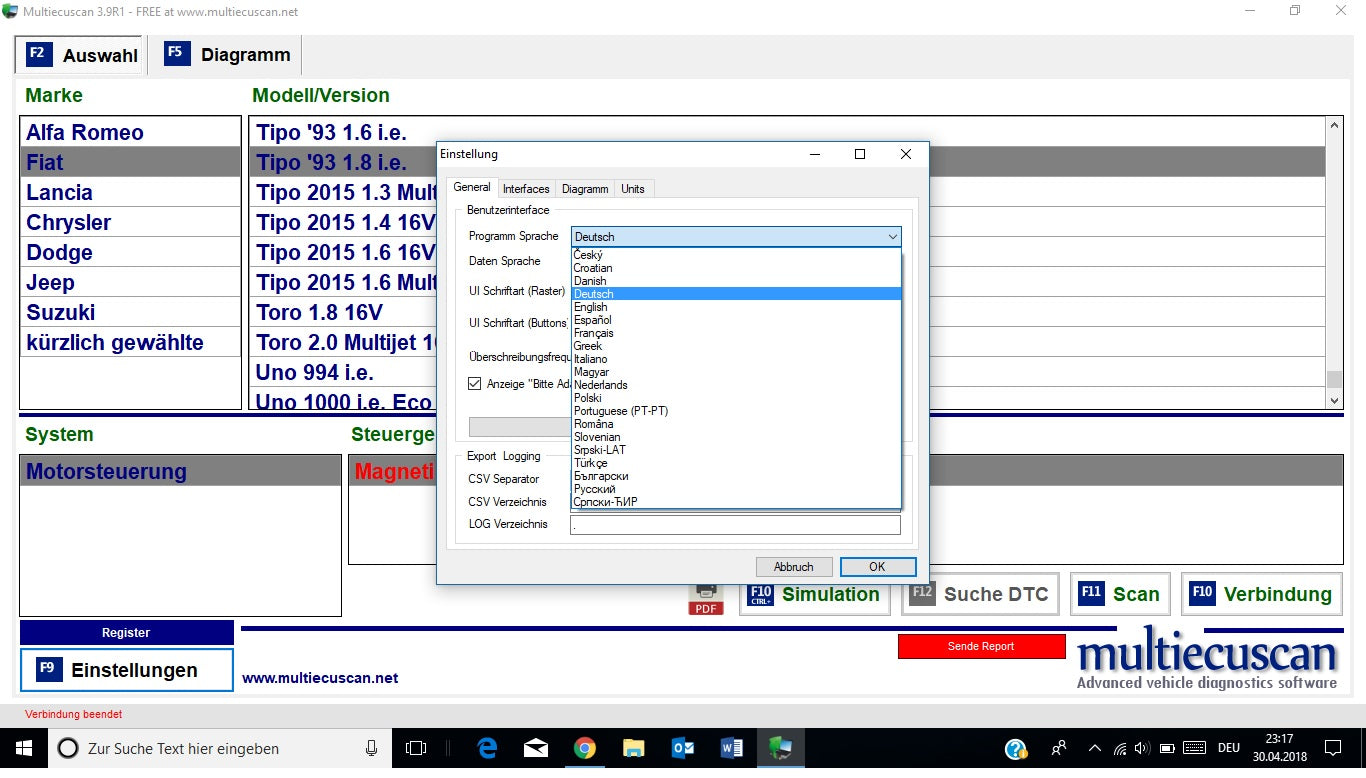Image resolution: width=1366 pixels, height=778 pixels.
Task: Click the Edge browser taskbar icon
Action: point(488,748)
